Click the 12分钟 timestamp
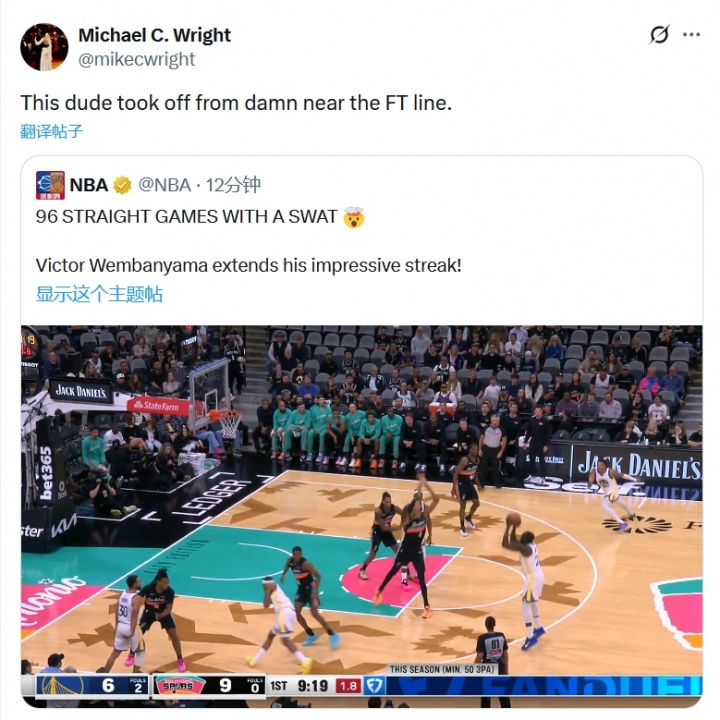 click(x=233, y=185)
